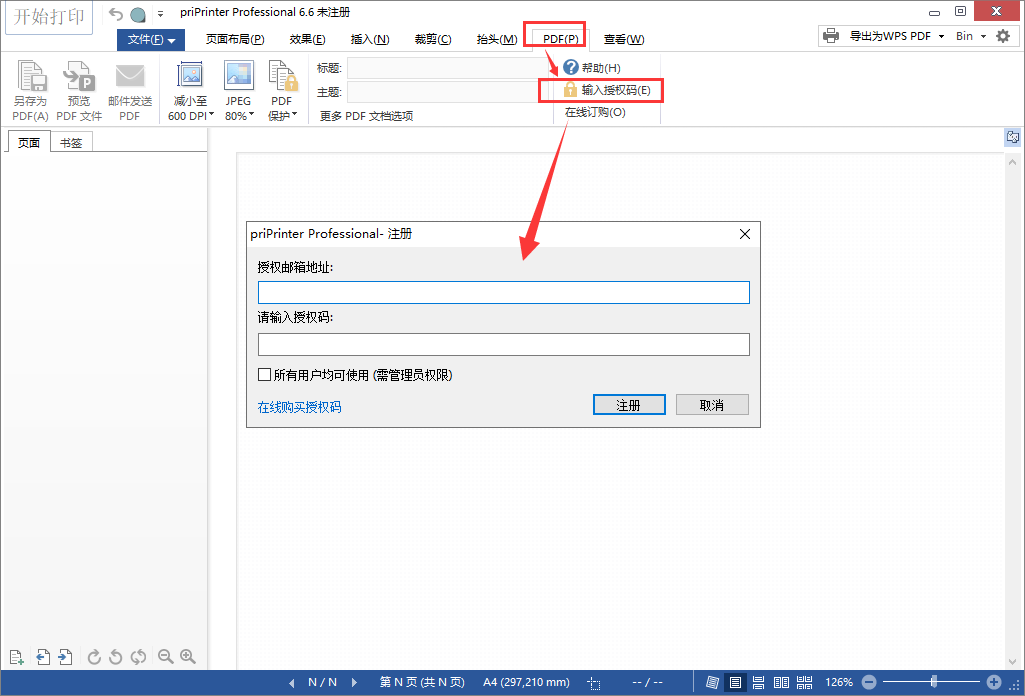The height and width of the screenshot is (696, 1025).
Task: Click the page with right arrow icon
Action: pyautogui.click(x=65, y=657)
